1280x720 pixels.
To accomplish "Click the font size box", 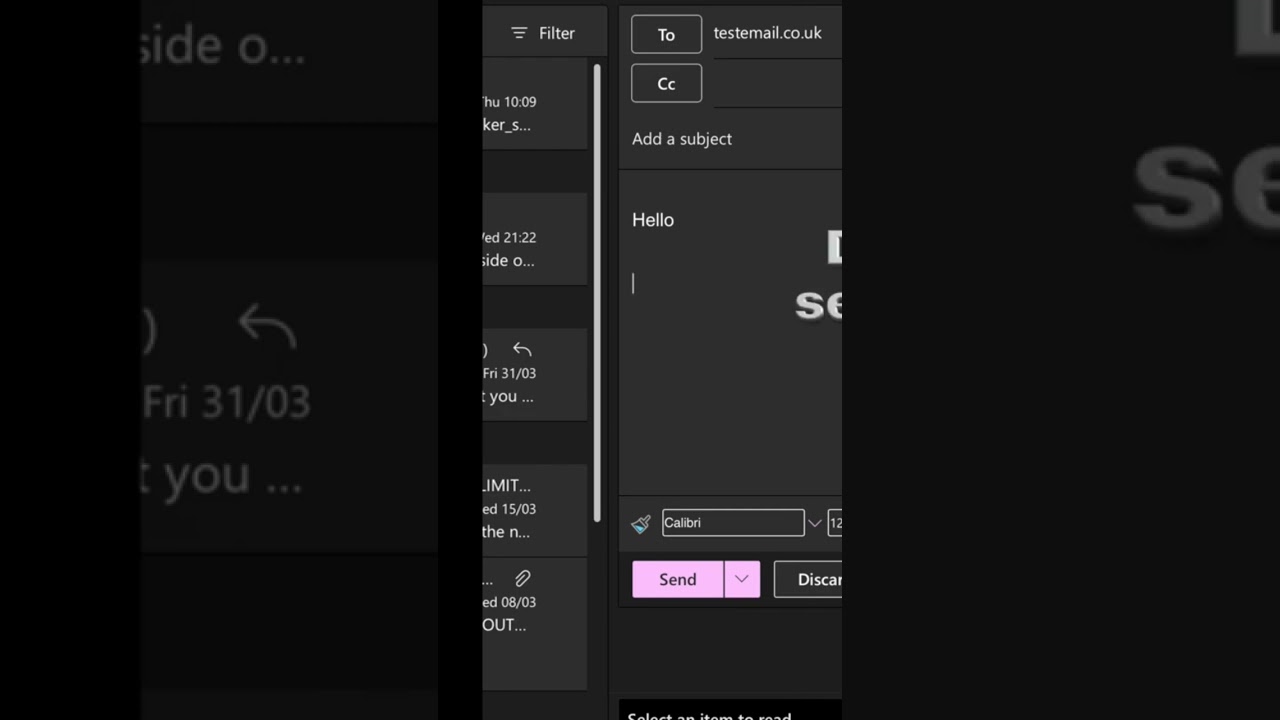I will pyautogui.click(x=834, y=523).
